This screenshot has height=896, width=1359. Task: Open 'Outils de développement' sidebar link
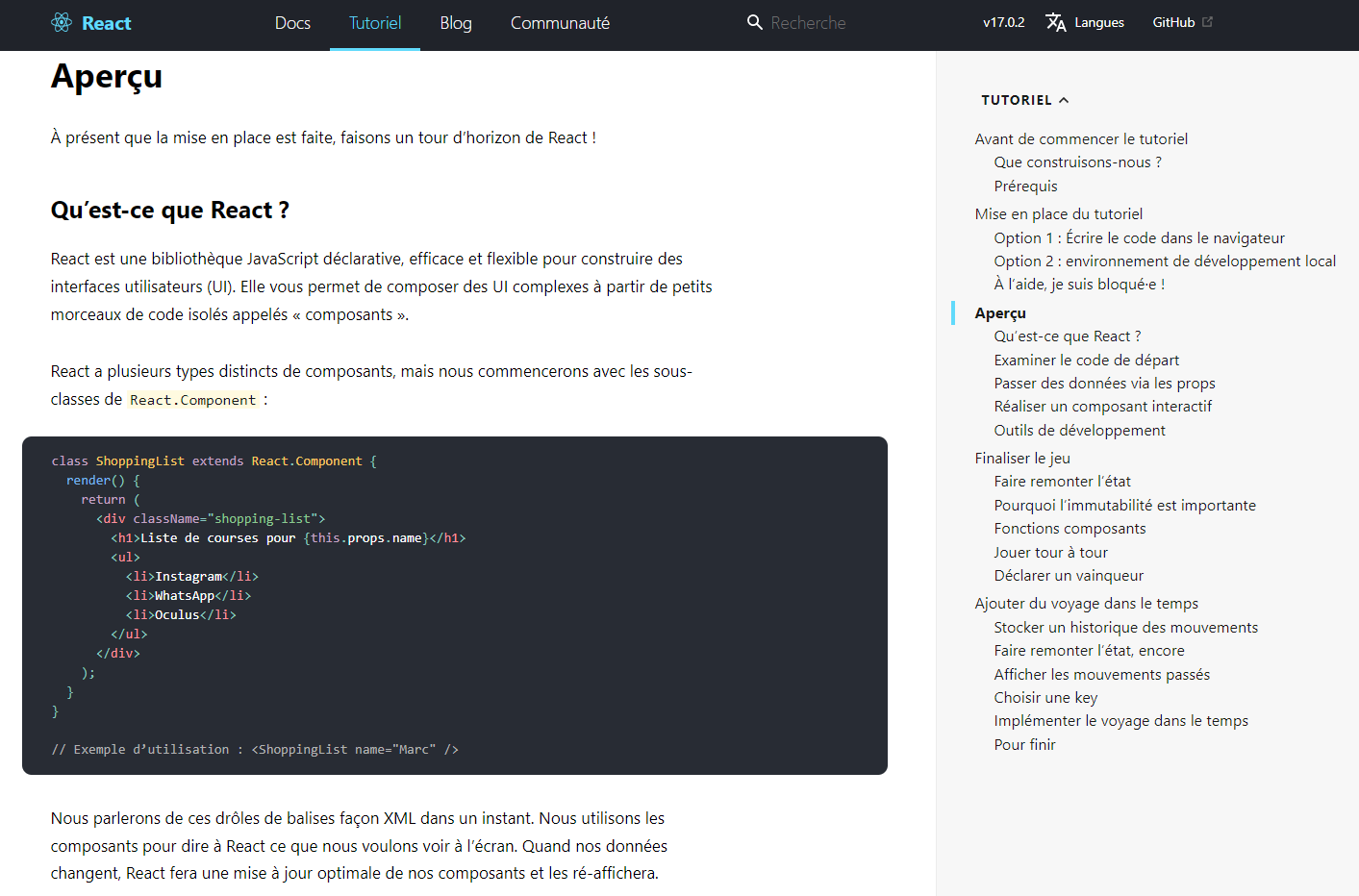coord(1079,431)
